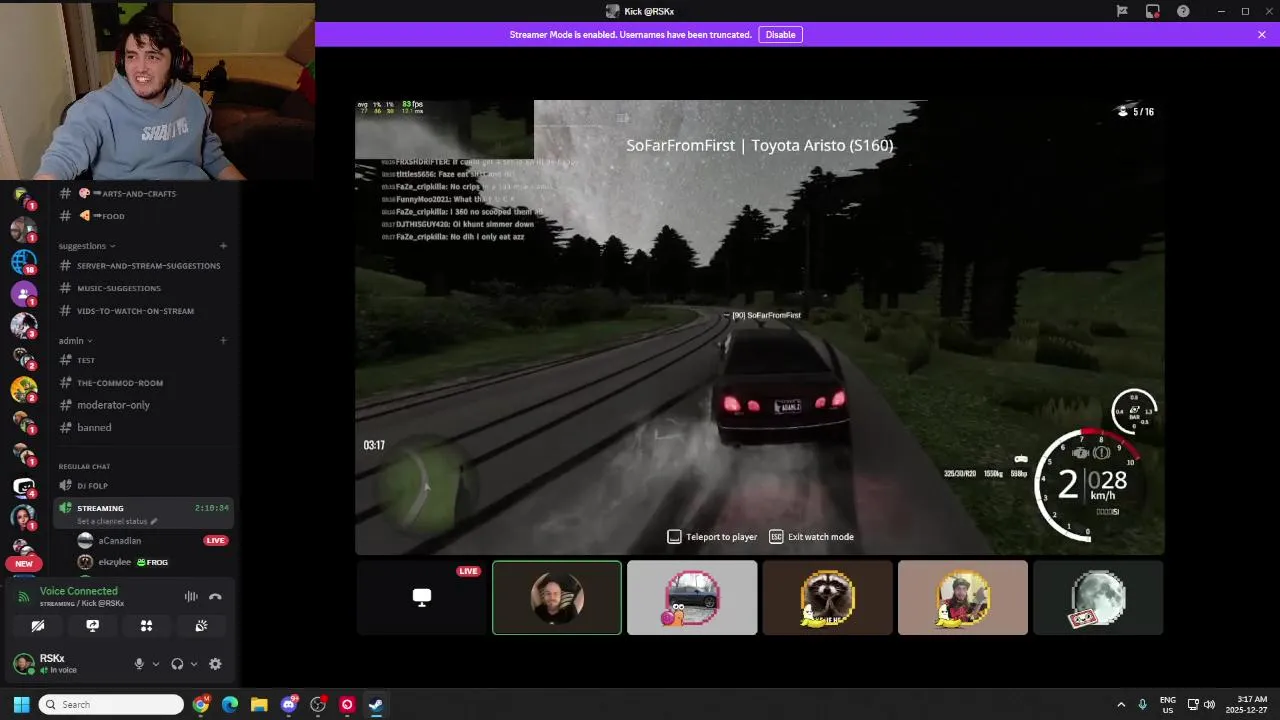Image resolution: width=1280 pixels, height=720 pixels.
Task: Open server-and-stream-suggestions channel
Action: pos(143,266)
